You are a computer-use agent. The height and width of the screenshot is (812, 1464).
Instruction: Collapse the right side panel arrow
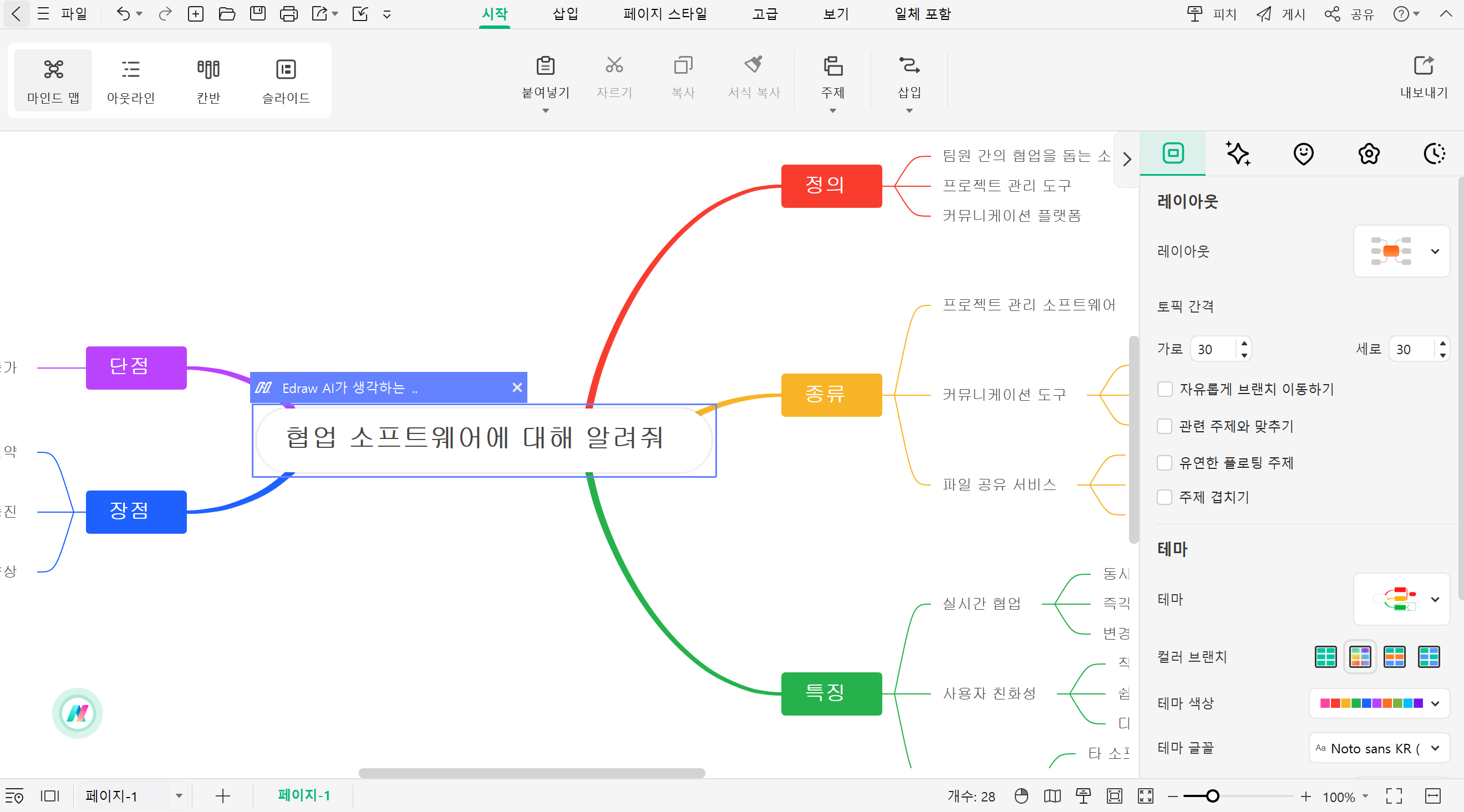pyautogui.click(x=1127, y=159)
